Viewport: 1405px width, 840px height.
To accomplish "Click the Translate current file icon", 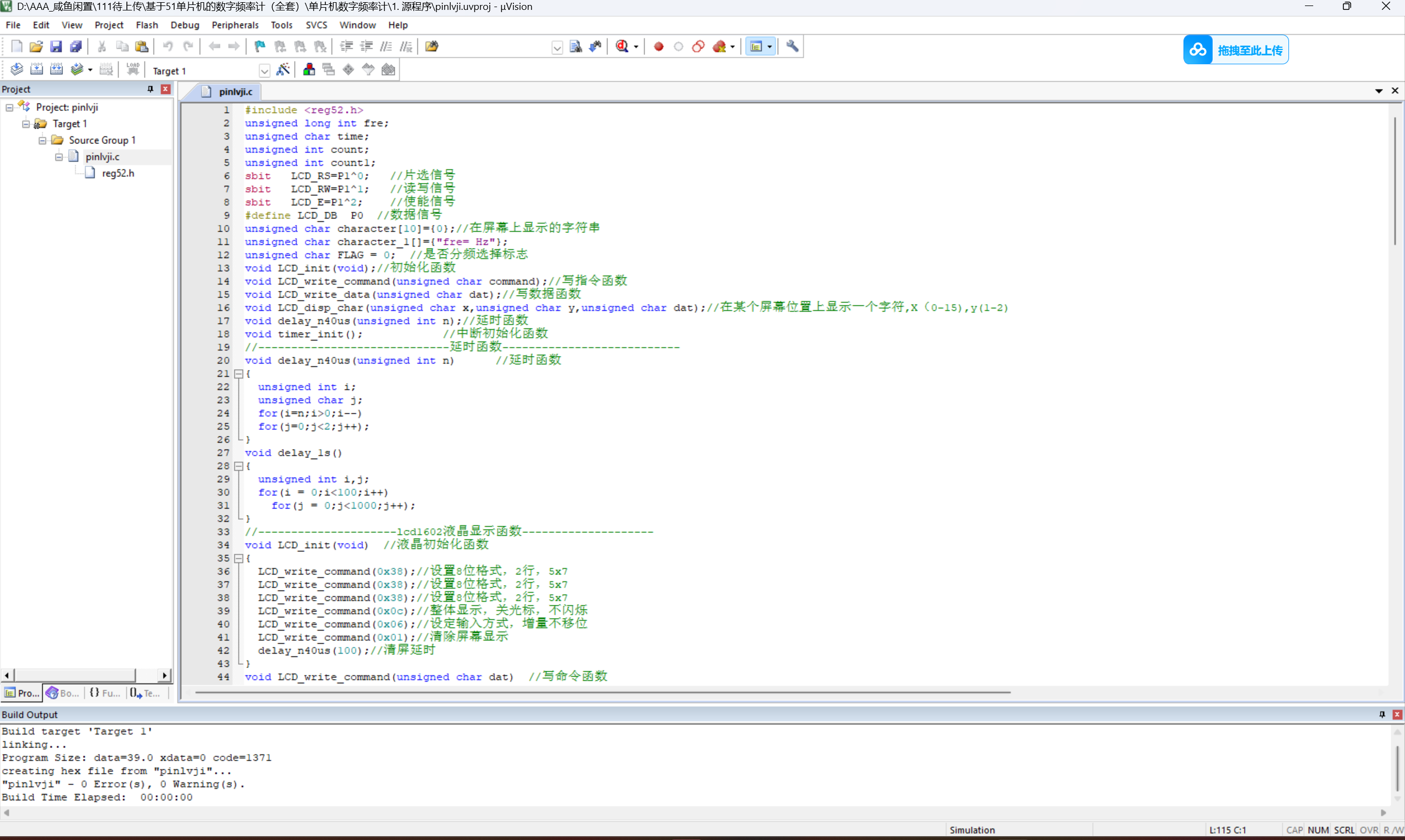I will [x=16, y=70].
